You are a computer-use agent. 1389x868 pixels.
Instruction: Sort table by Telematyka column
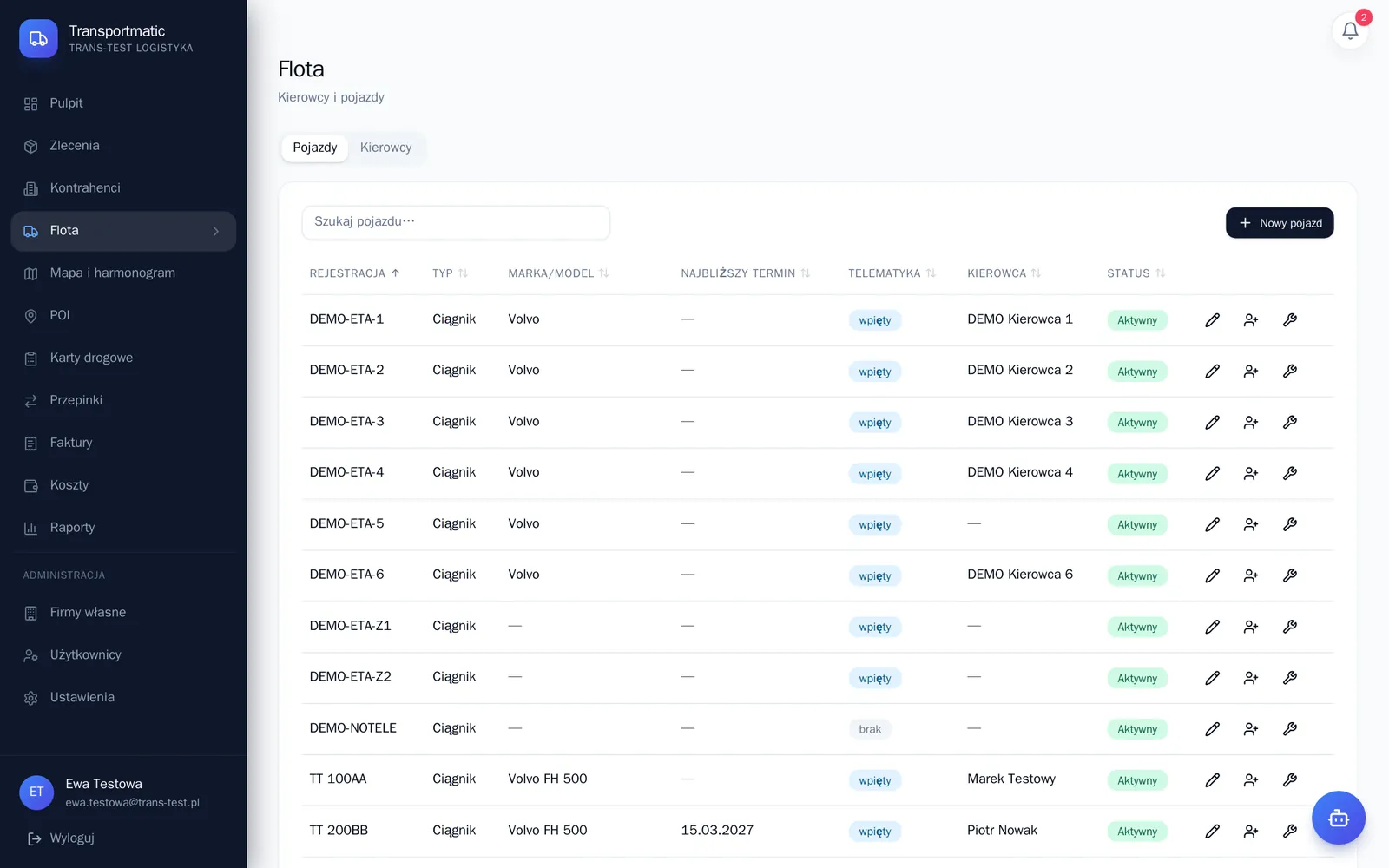(x=892, y=273)
